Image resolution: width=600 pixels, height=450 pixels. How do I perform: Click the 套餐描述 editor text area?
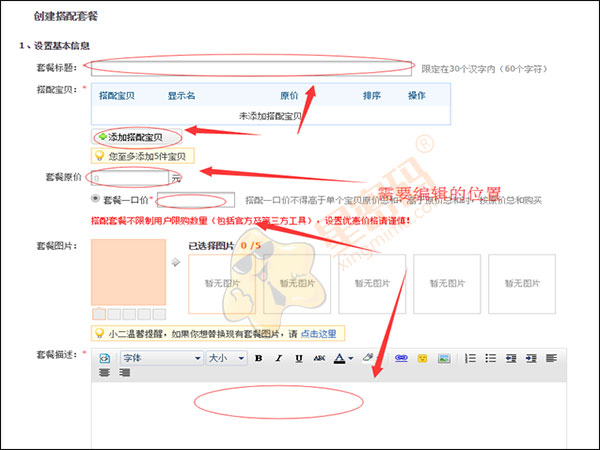(x=329, y=416)
